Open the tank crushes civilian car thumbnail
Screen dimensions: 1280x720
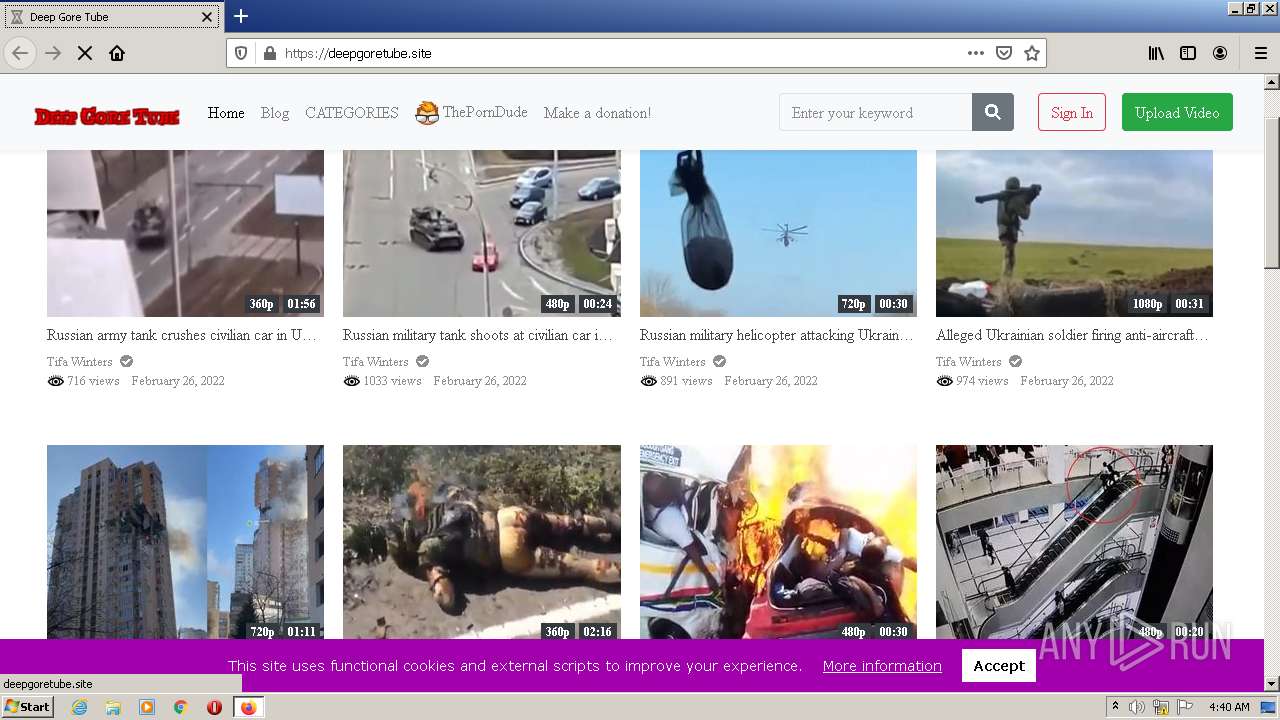pos(185,233)
